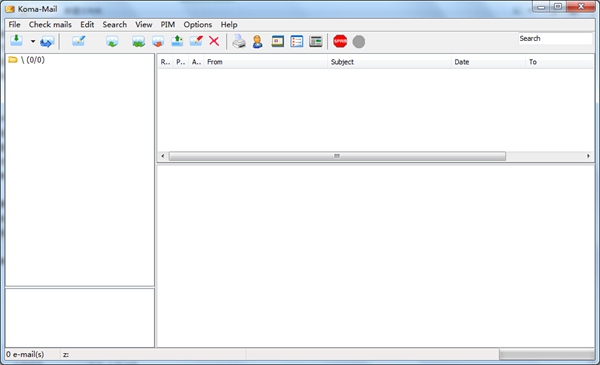
Task: Click the calendar window icon in toolbar
Action: coord(278,41)
